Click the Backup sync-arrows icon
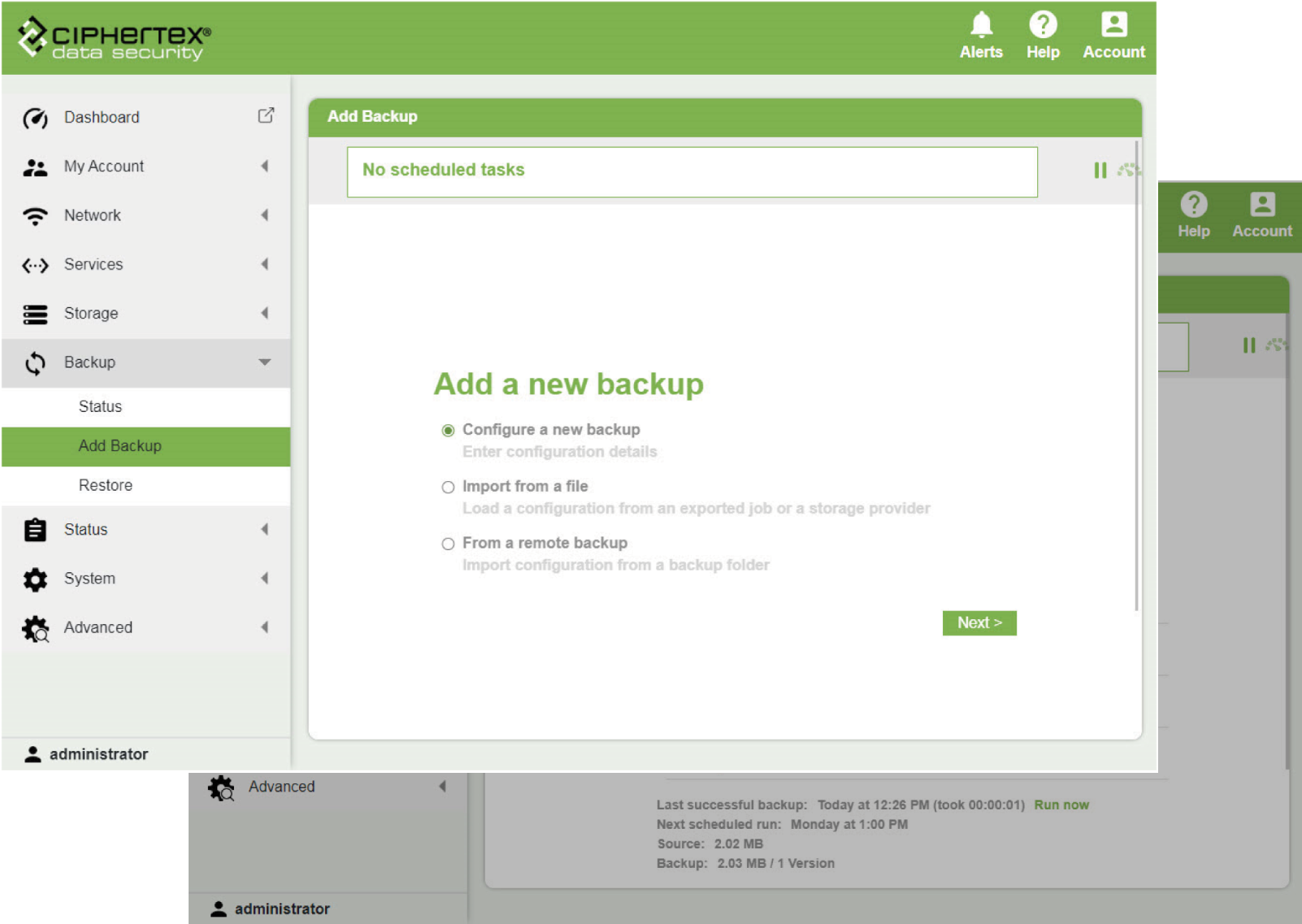 pos(34,362)
